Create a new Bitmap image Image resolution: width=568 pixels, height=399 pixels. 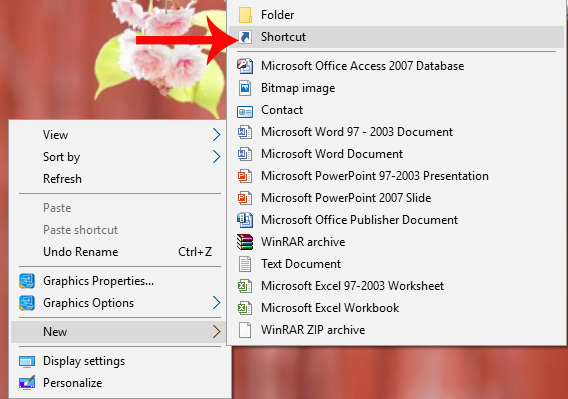pyautogui.click(x=396, y=88)
